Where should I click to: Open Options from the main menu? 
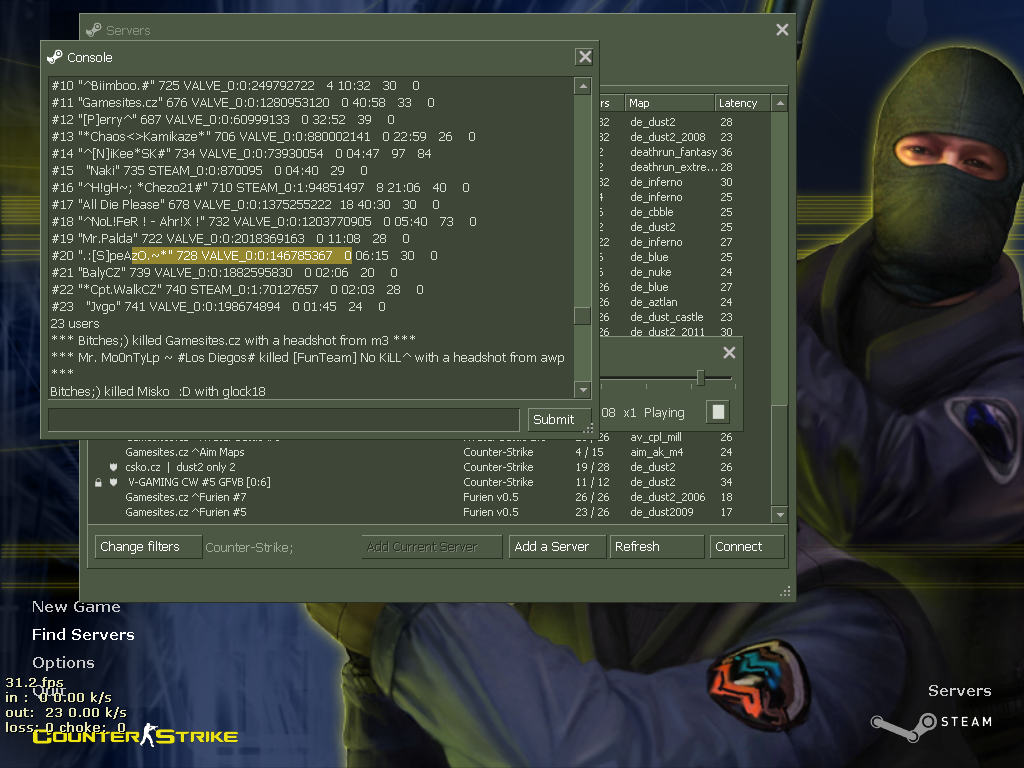click(x=63, y=663)
